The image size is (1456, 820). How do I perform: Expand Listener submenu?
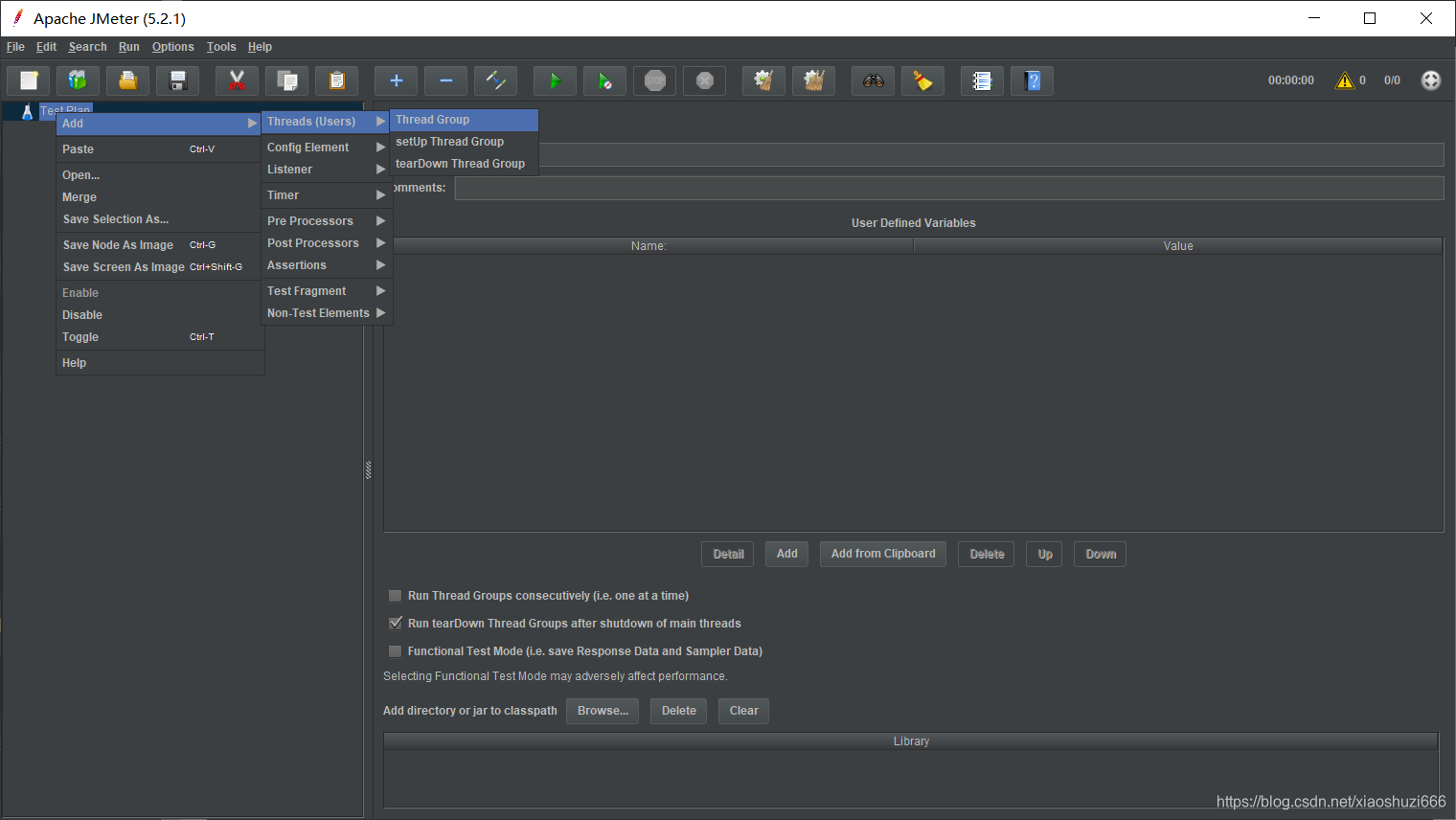[x=326, y=170]
